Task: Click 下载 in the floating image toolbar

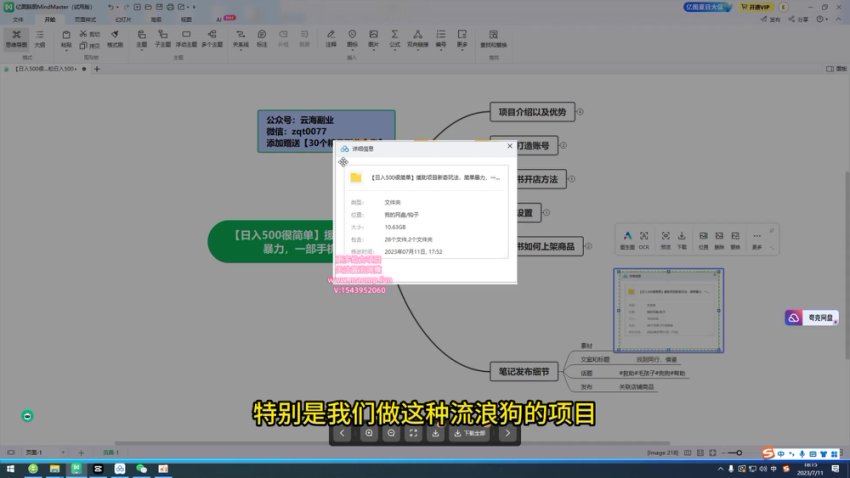Action: point(681,239)
